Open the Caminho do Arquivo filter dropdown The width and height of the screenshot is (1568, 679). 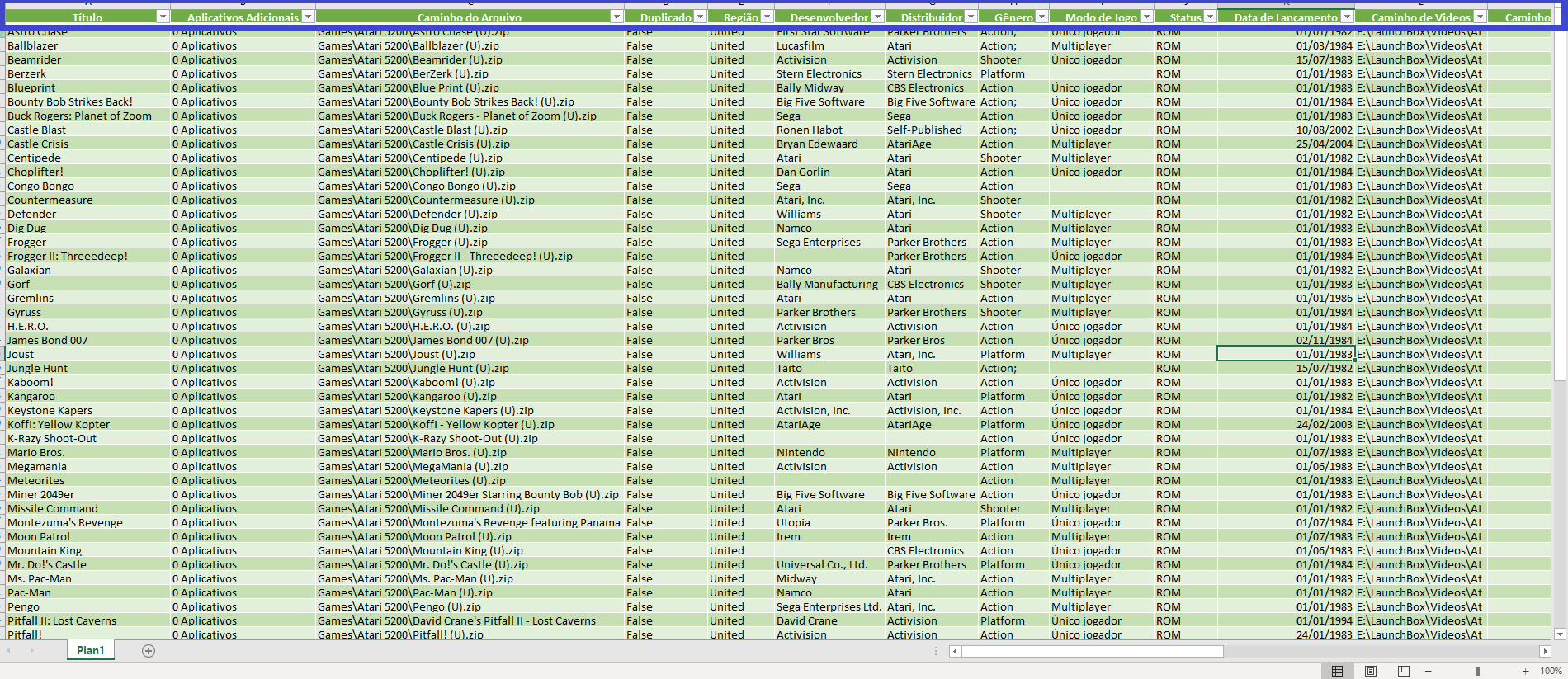point(616,17)
